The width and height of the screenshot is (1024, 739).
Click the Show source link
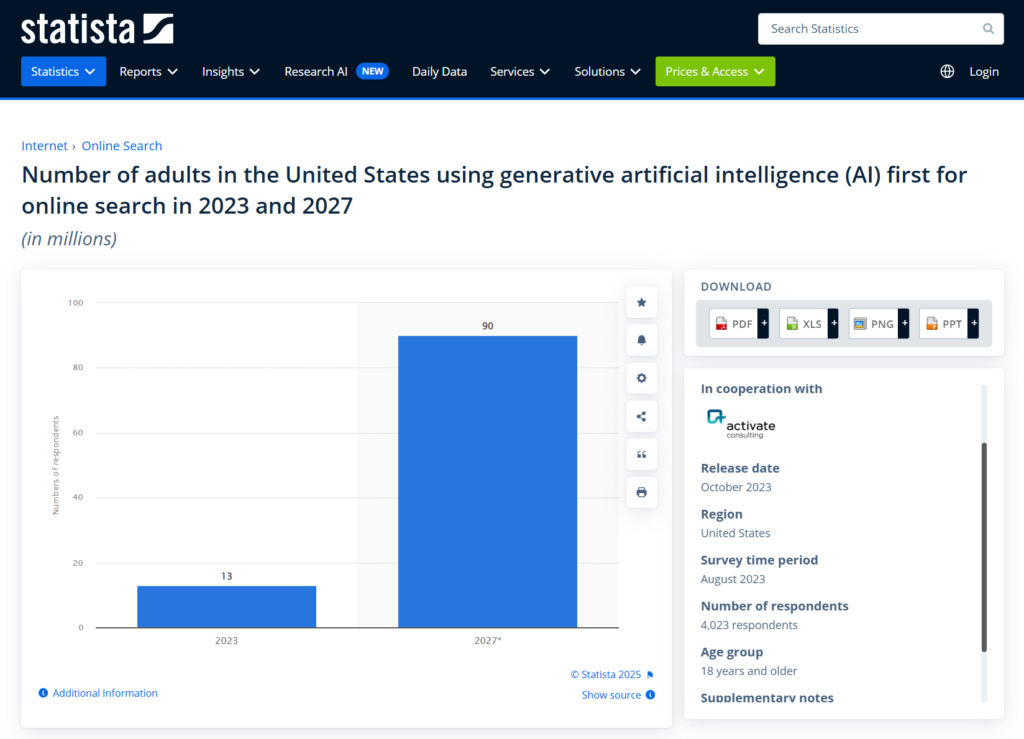[611, 695]
